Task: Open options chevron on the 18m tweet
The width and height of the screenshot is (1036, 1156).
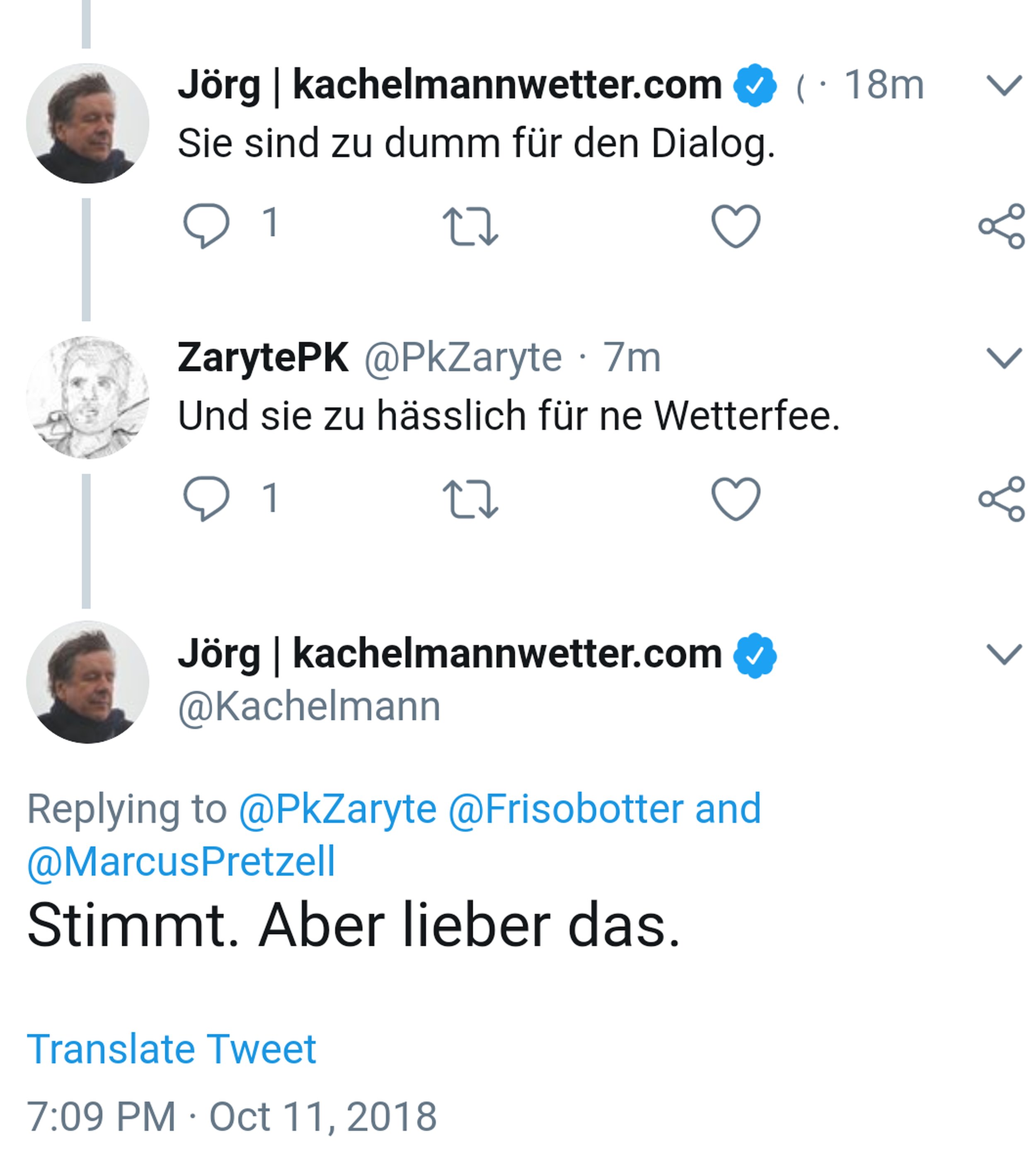Action: coord(1004,85)
